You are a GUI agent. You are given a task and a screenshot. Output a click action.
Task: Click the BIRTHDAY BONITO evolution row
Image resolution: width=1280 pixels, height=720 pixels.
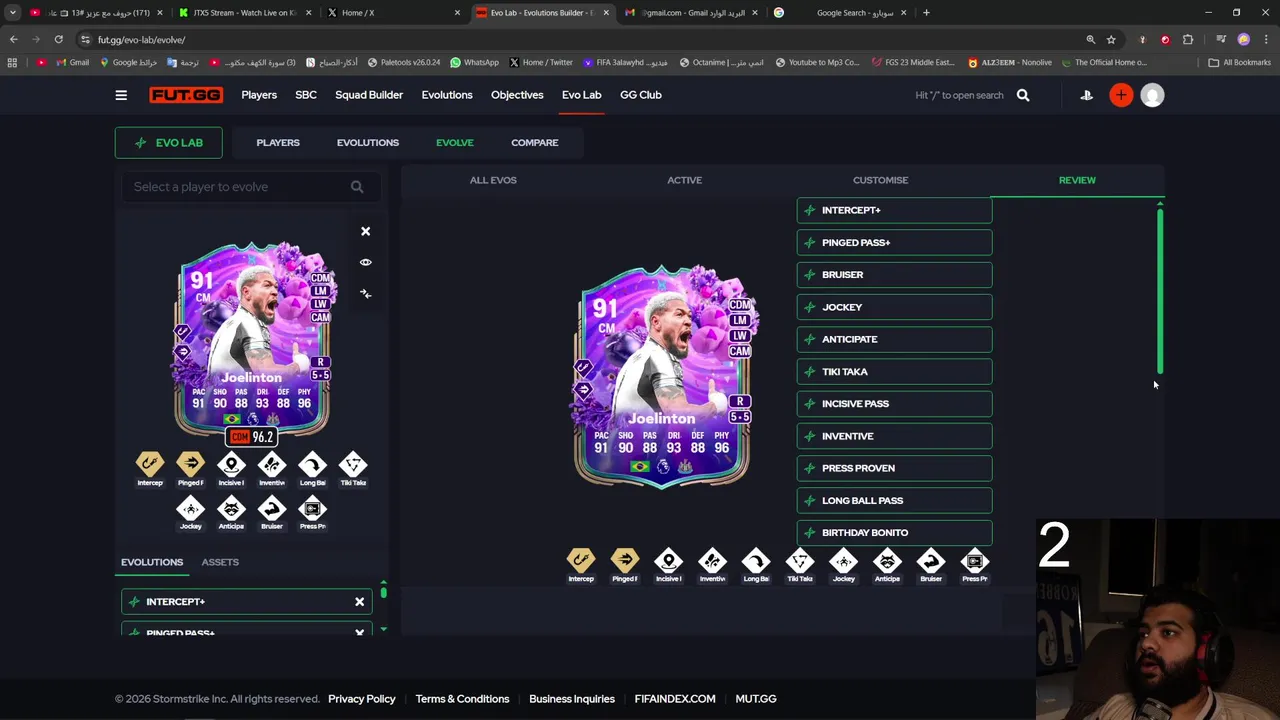click(894, 533)
